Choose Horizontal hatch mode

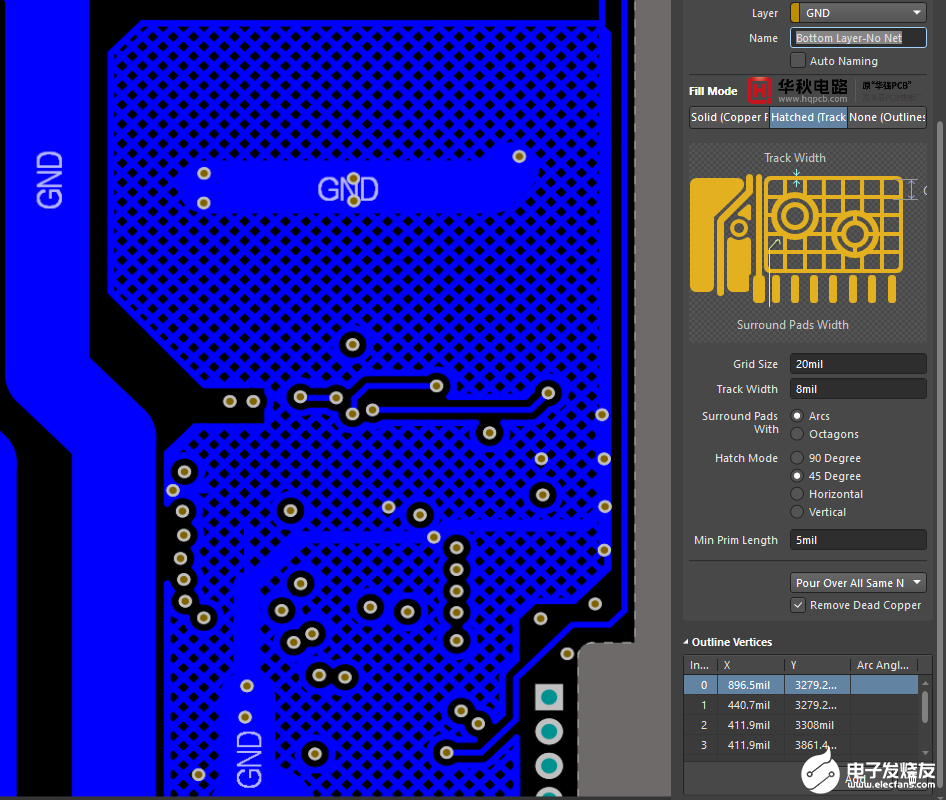797,494
